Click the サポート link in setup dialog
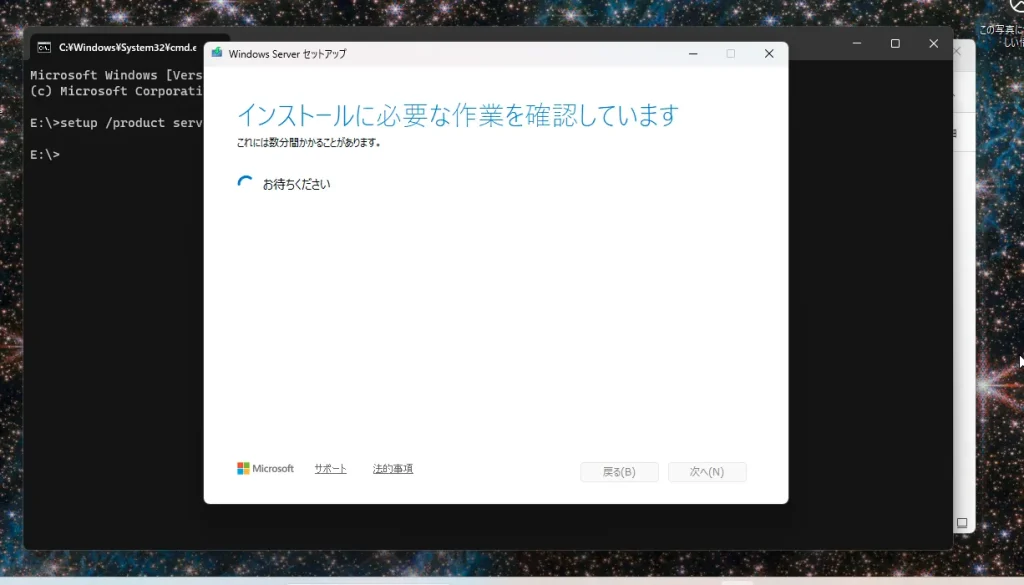 (x=330, y=469)
